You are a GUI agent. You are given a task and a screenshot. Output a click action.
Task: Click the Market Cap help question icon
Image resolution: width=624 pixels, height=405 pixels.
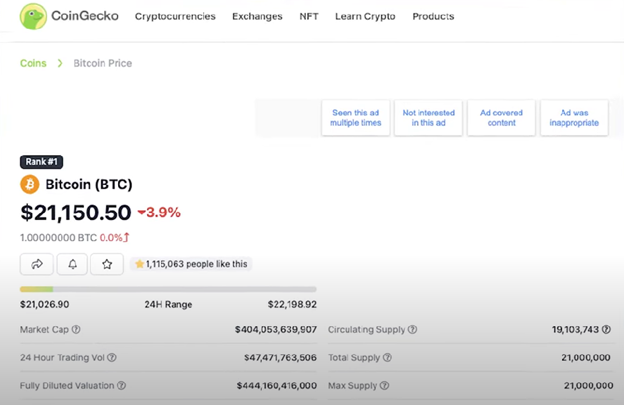(76, 329)
